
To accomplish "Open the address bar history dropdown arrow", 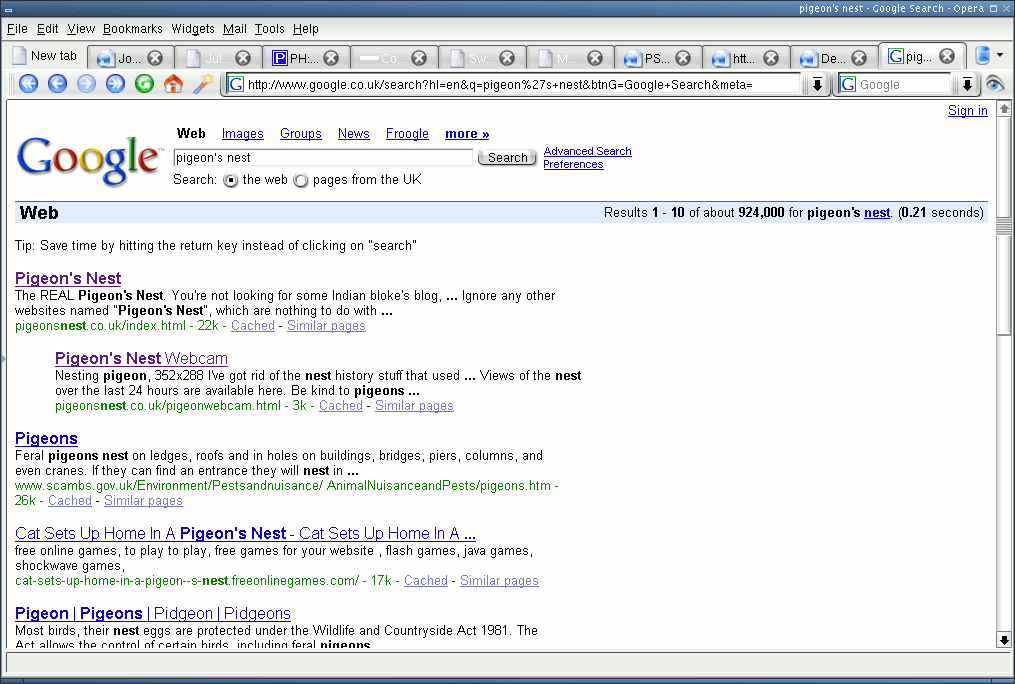I will tap(817, 84).
